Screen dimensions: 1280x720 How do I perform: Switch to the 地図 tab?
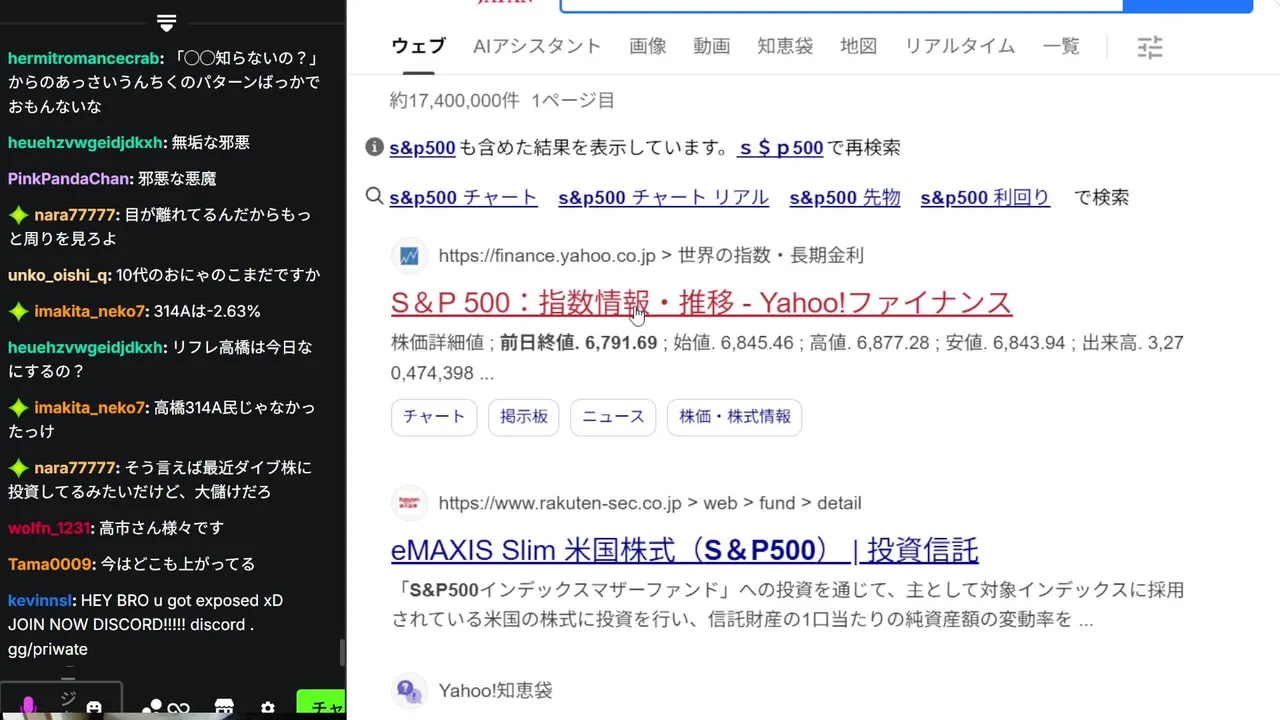[x=859, y=46]
